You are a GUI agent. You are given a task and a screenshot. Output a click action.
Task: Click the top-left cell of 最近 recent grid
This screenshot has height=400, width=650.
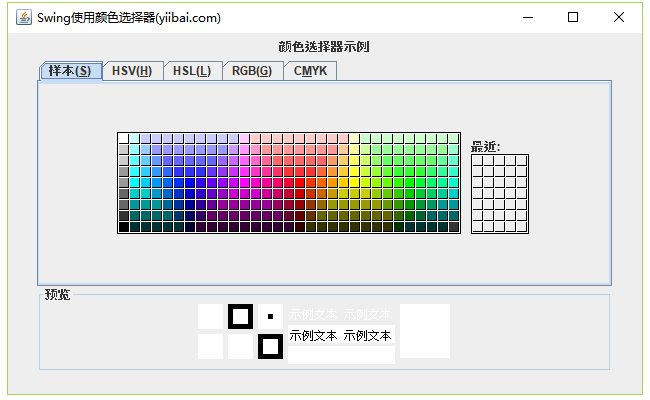(478, 160)
